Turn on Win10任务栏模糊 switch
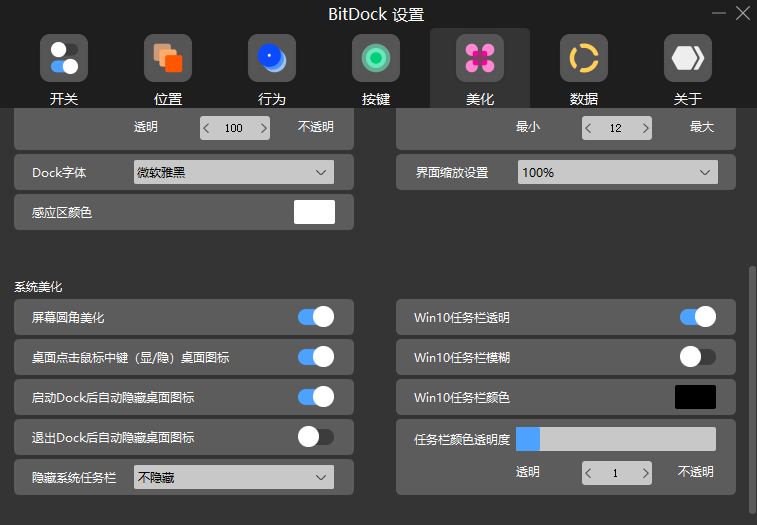This screenshot has width=757, height=525. 698,357
